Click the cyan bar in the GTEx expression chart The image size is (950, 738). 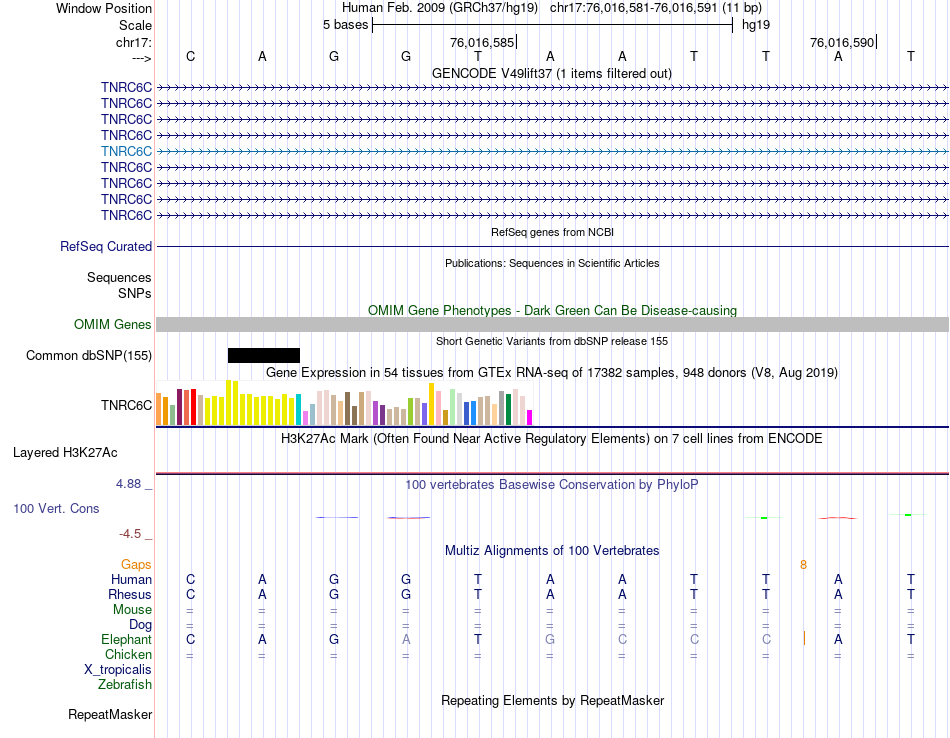pos(298,410)
